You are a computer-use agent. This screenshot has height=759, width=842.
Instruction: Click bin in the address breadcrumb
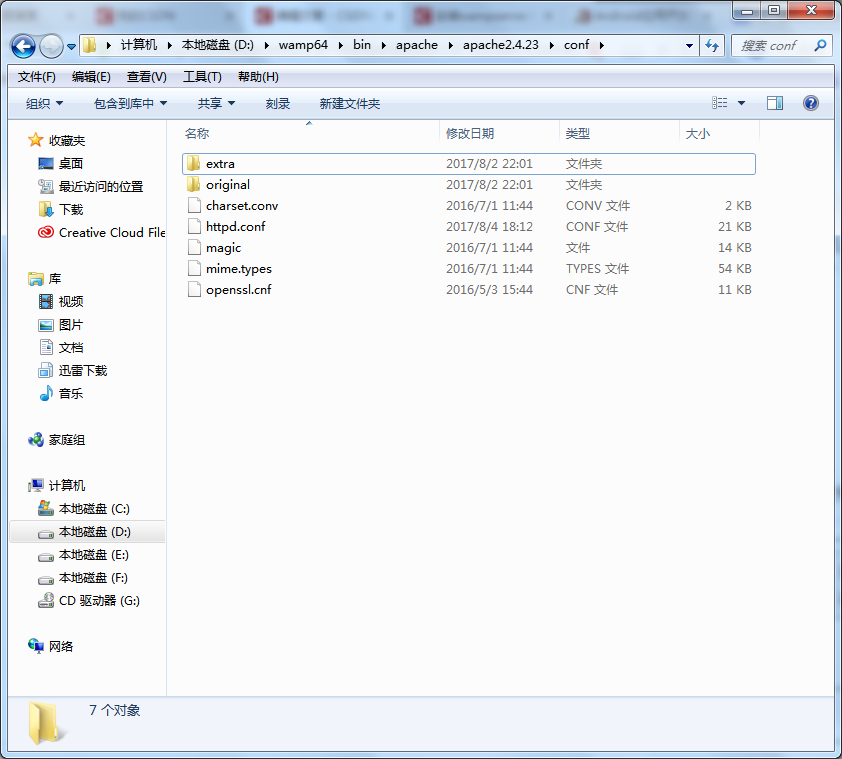point(362,45)
